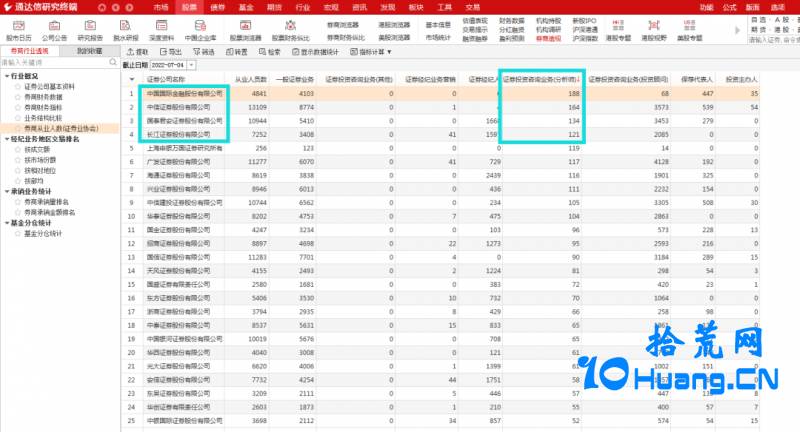800x432 pixels.
Task: Switch to the 债券 menu tab
Action: click(218, 7)
